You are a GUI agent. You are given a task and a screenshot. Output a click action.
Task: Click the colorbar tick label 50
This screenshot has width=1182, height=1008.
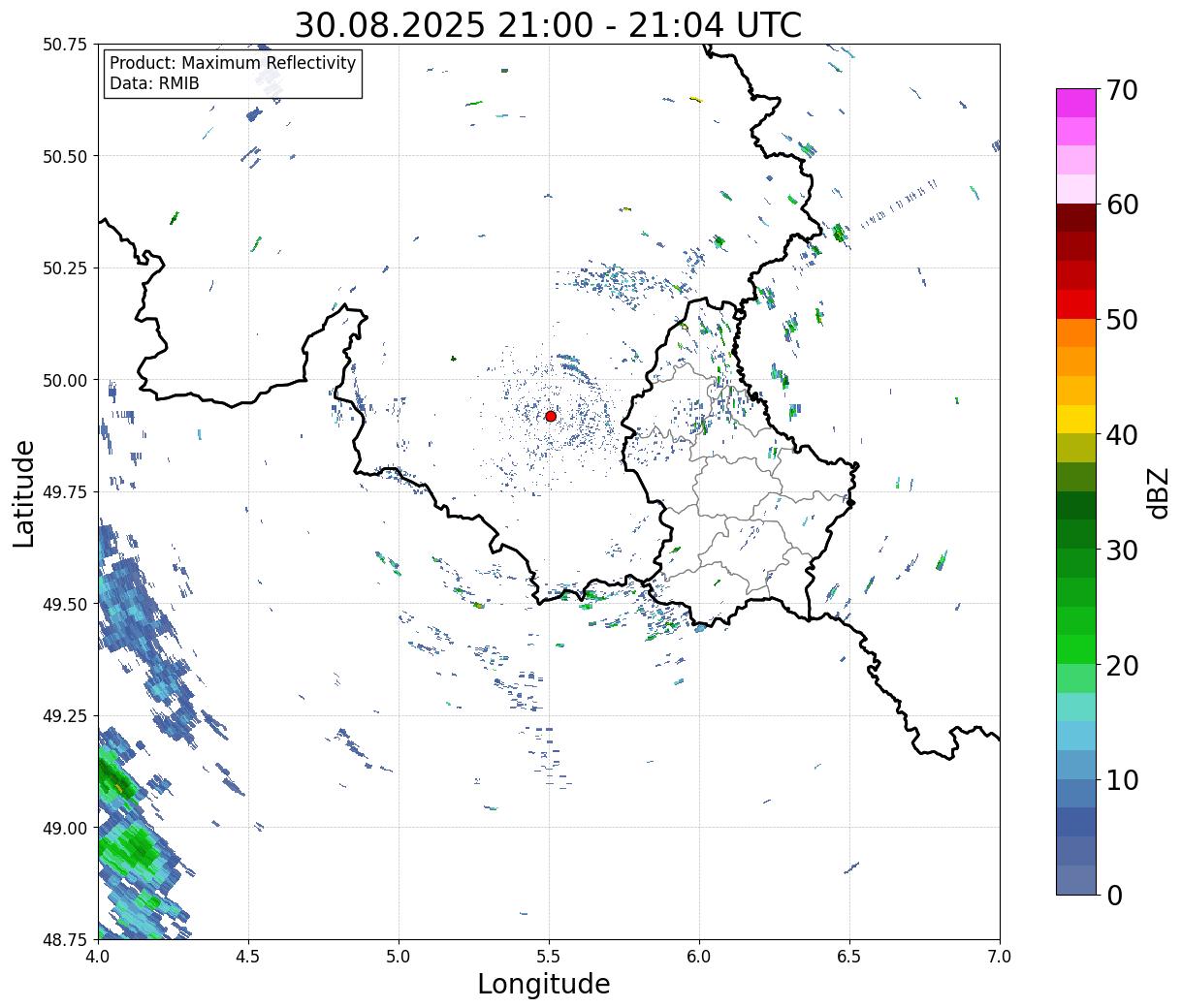(1122, 320)
